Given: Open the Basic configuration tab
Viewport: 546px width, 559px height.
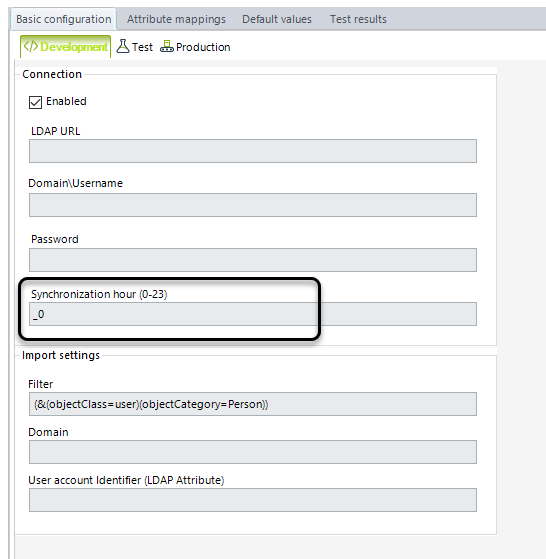Looking at the screenshot, I should coord(64,19).
